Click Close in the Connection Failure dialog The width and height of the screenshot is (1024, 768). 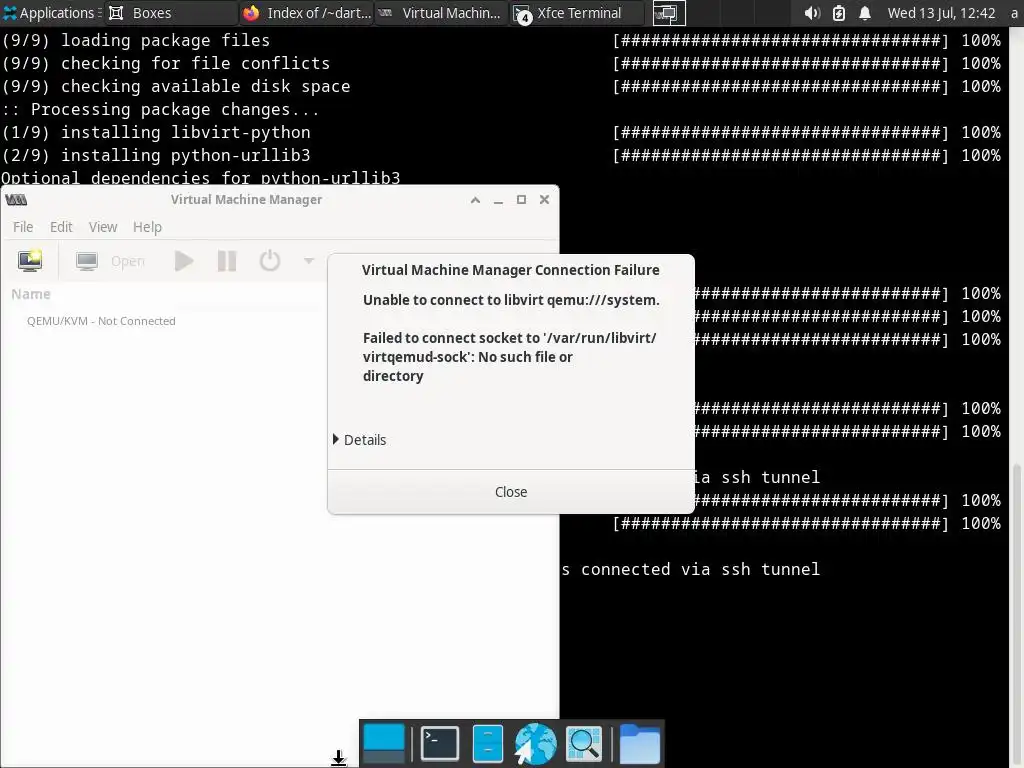511,492
